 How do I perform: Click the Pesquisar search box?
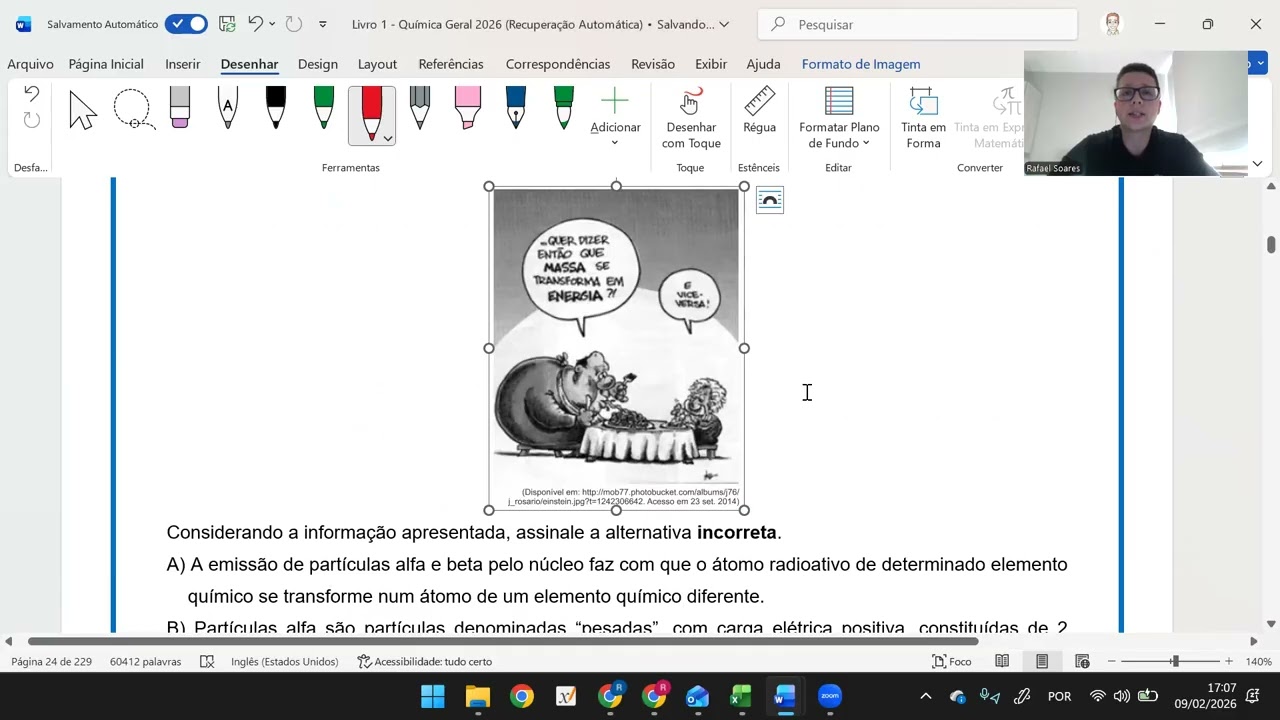pos(917,24)
